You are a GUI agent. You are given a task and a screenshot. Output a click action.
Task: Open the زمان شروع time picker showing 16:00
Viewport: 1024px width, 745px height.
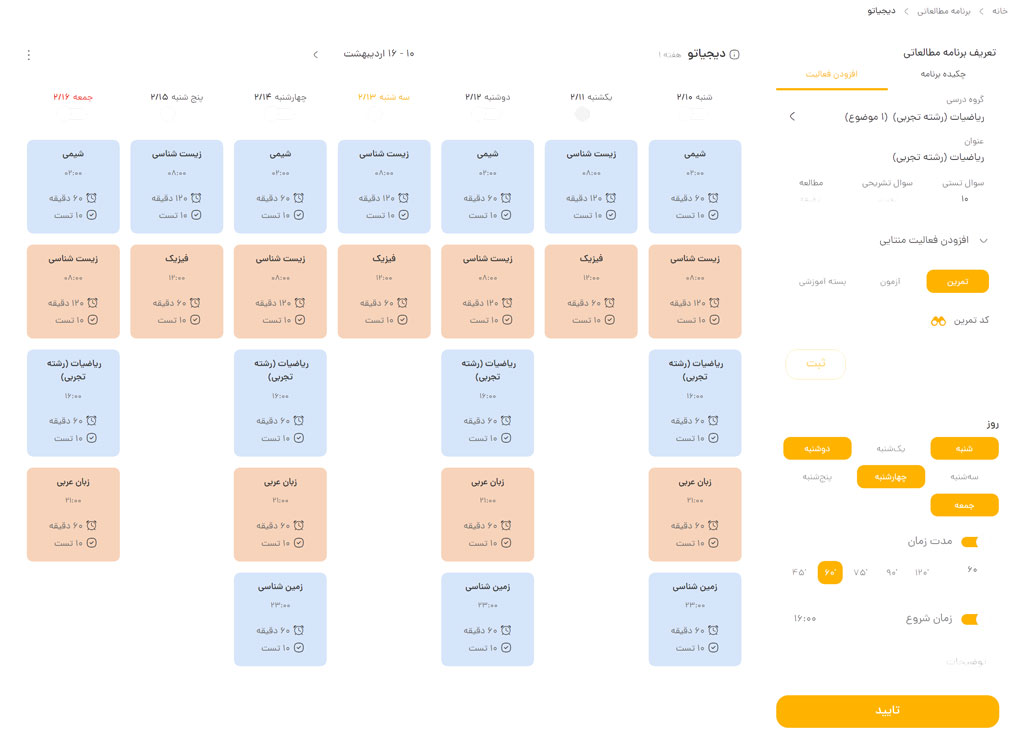(x=805, y=618)
